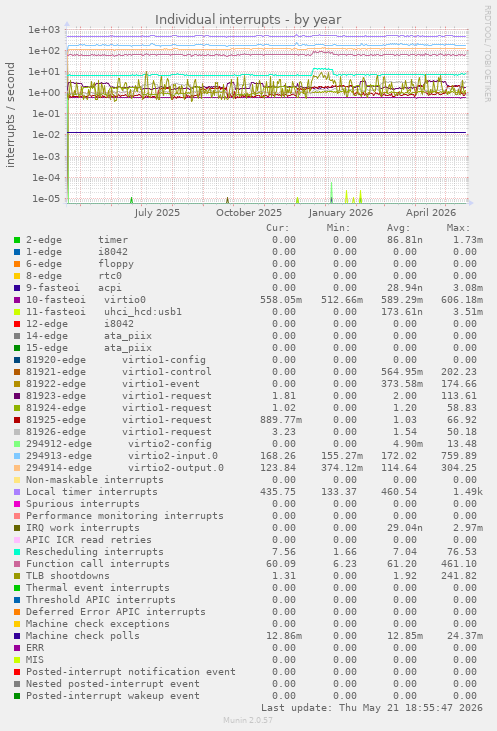
Task: Click the pink Function call interrupts swatch
Action: [17, 564]
